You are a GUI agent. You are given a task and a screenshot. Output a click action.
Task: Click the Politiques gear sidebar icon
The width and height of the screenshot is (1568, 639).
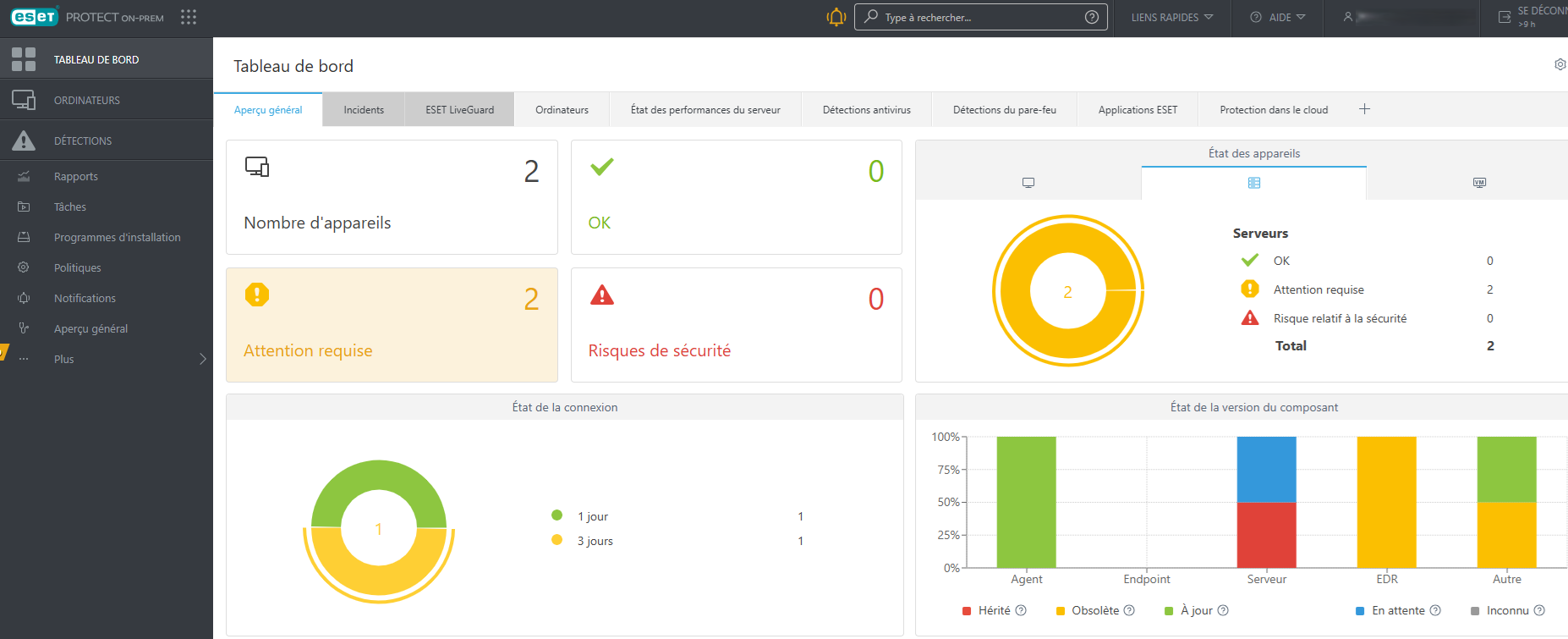24,267
